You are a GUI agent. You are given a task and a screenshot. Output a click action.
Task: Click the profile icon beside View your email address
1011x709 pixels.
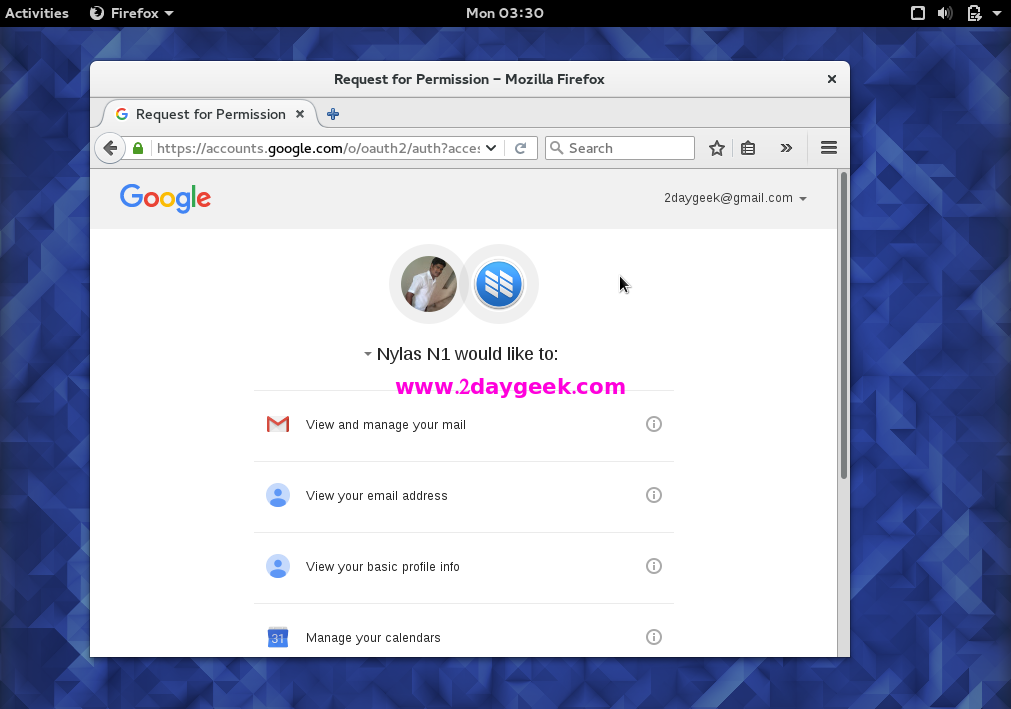pyautogui.click(x=278, y=495)
